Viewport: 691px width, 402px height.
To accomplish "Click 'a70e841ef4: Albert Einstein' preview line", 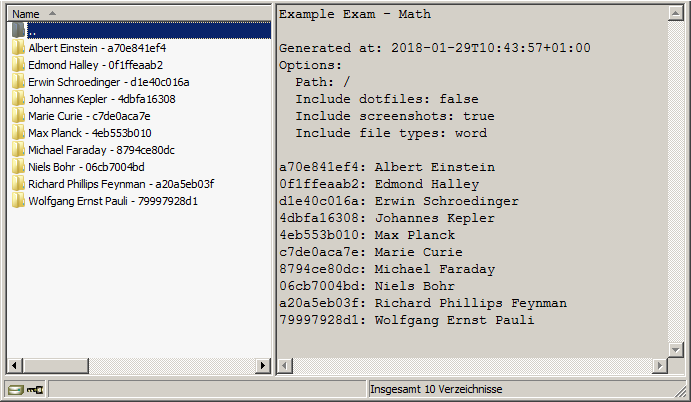I will click(x=387, y=167).
